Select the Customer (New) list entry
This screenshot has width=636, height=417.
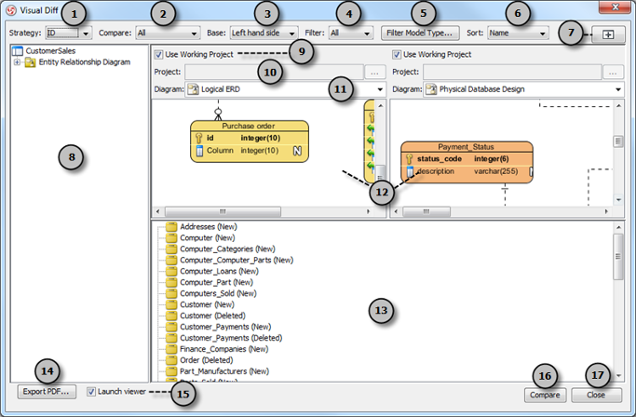[207, 305]
